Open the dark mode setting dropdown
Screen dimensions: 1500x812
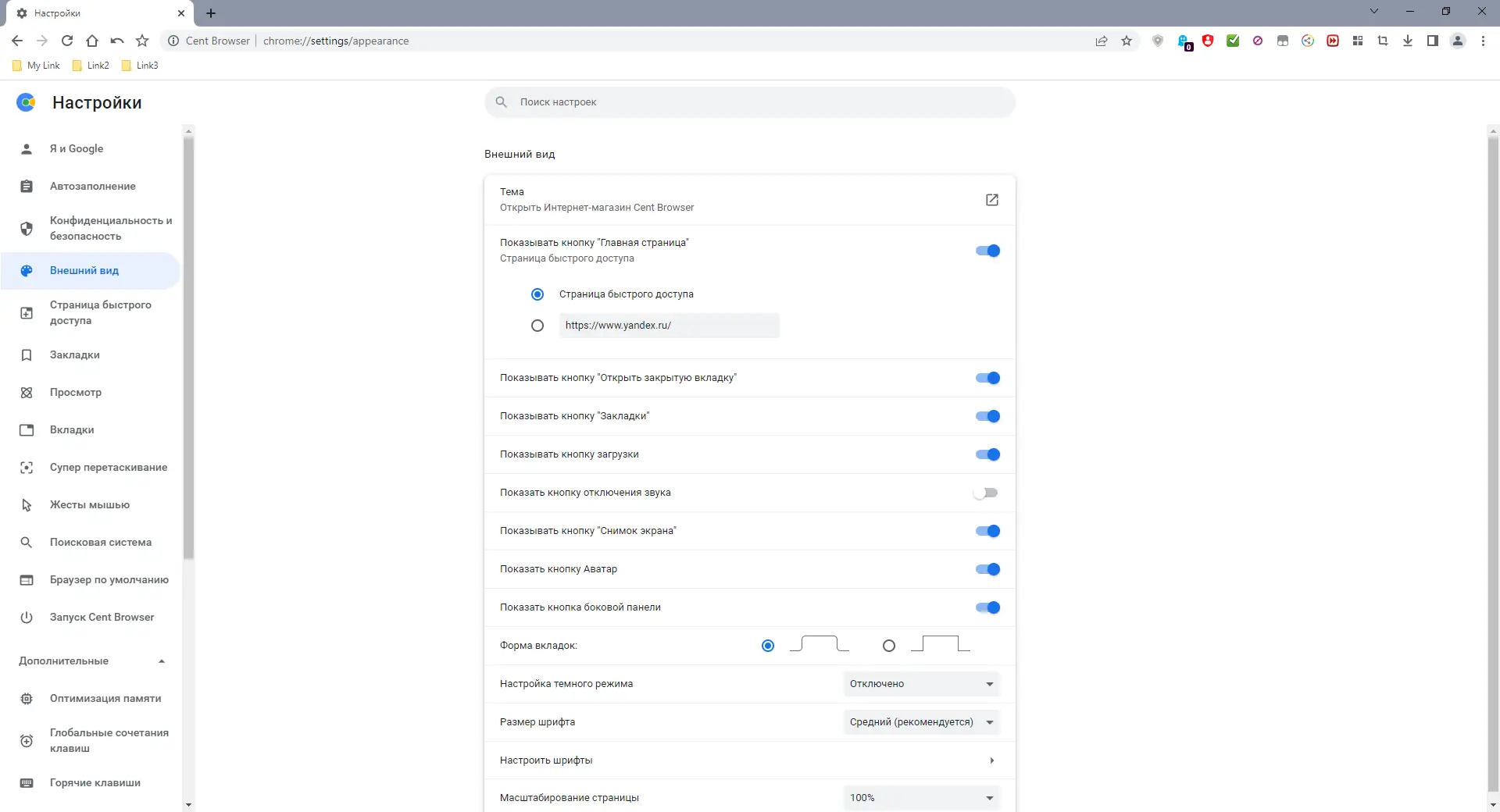[x=921, y=684]
